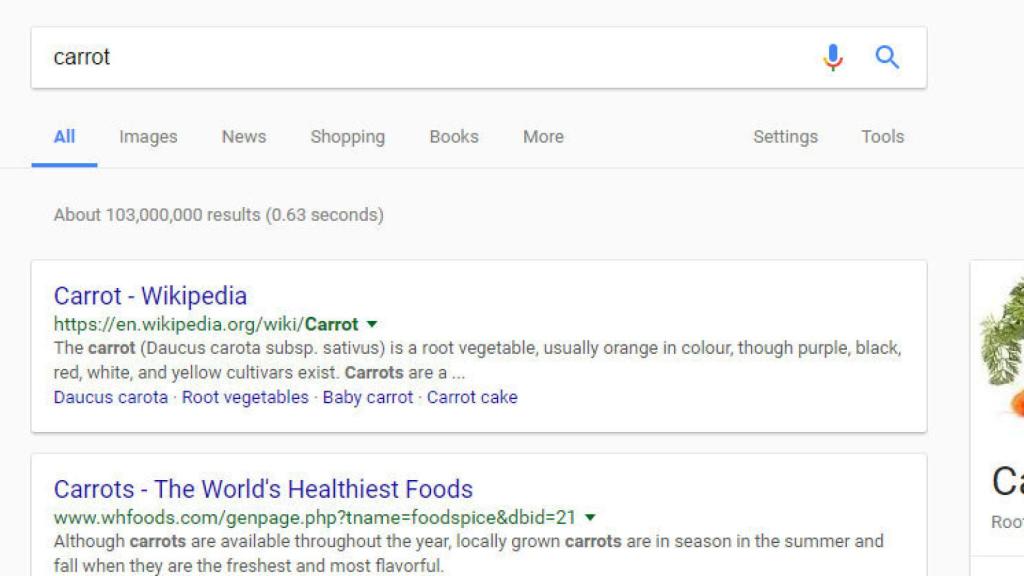Expand the dropdown arrow beside the Wikipedia URL
Viewport: 1024px width, 576px height.
pos(371,324)
